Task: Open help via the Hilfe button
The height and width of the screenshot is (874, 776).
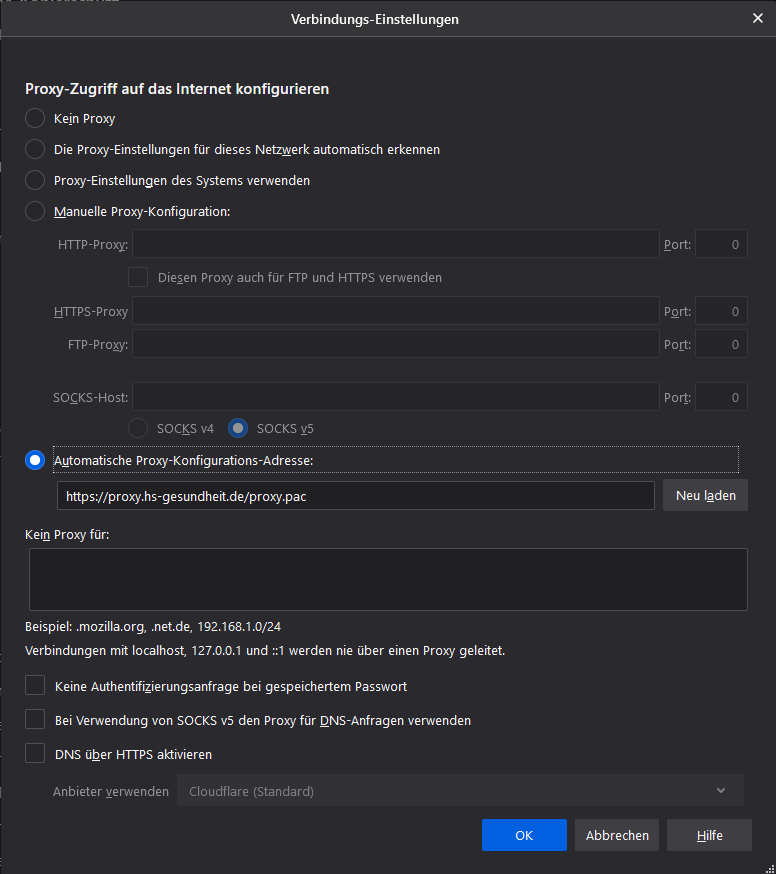Action: click(709, 835)
